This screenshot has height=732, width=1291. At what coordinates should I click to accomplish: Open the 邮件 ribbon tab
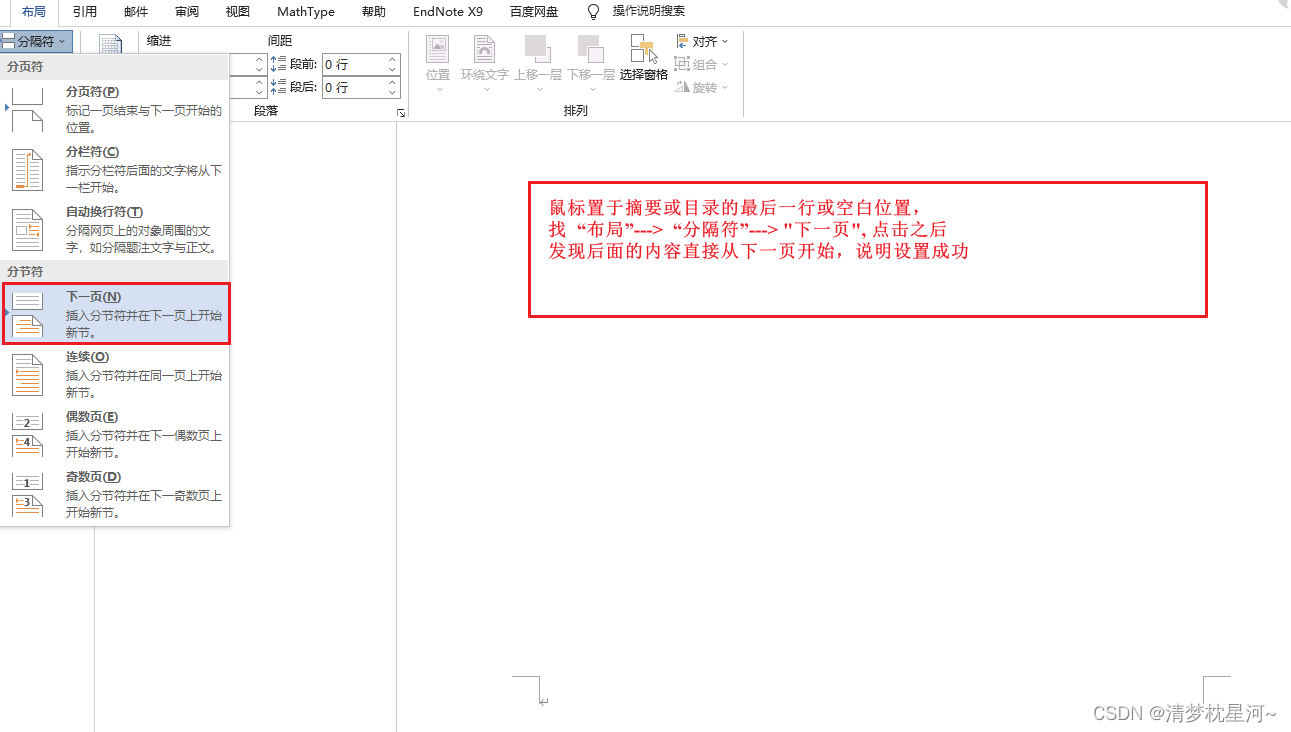click(136, 12)
